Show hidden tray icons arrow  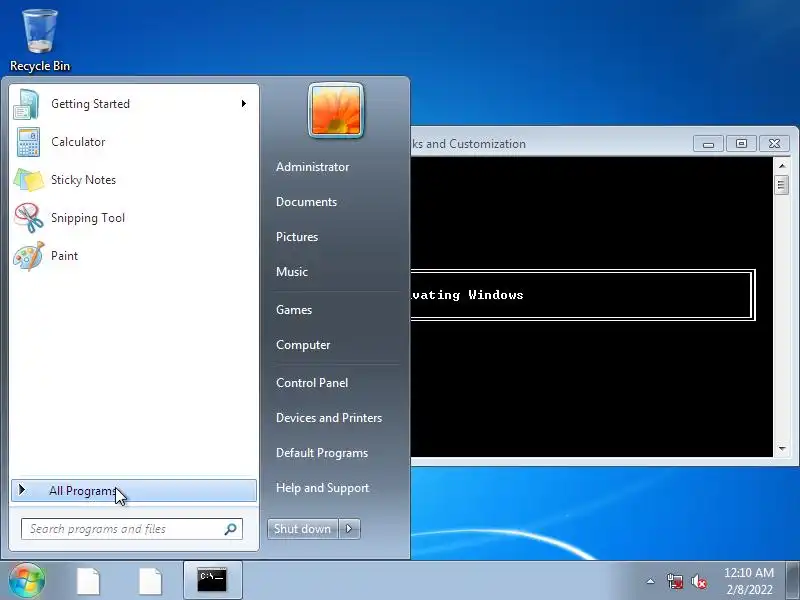click(651, 581)
